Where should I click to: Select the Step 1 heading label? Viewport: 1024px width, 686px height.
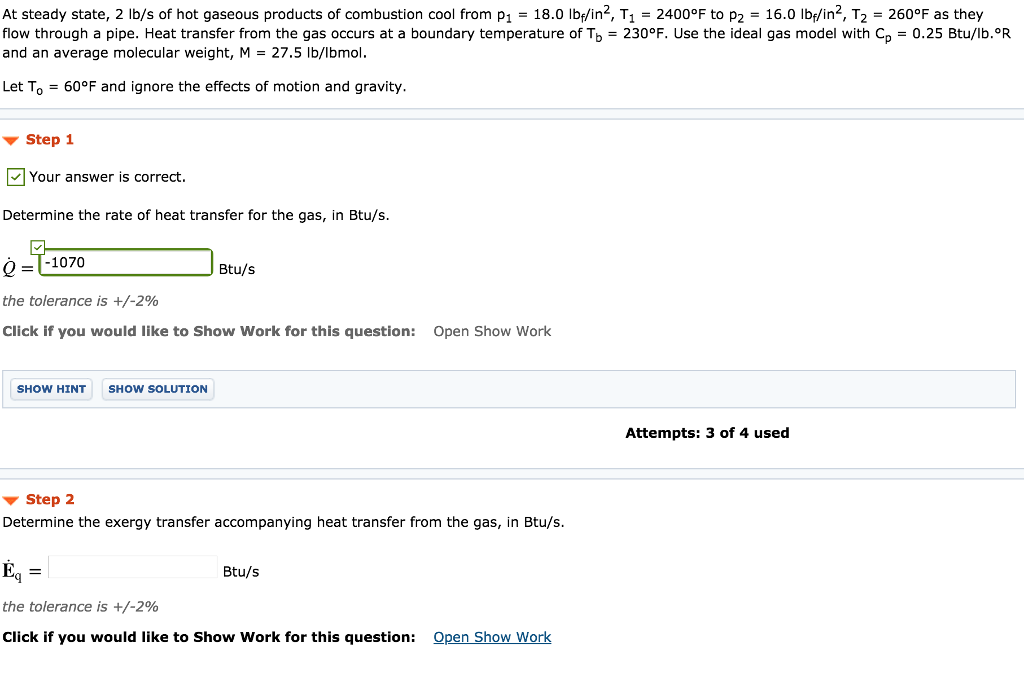click(47, 139)
